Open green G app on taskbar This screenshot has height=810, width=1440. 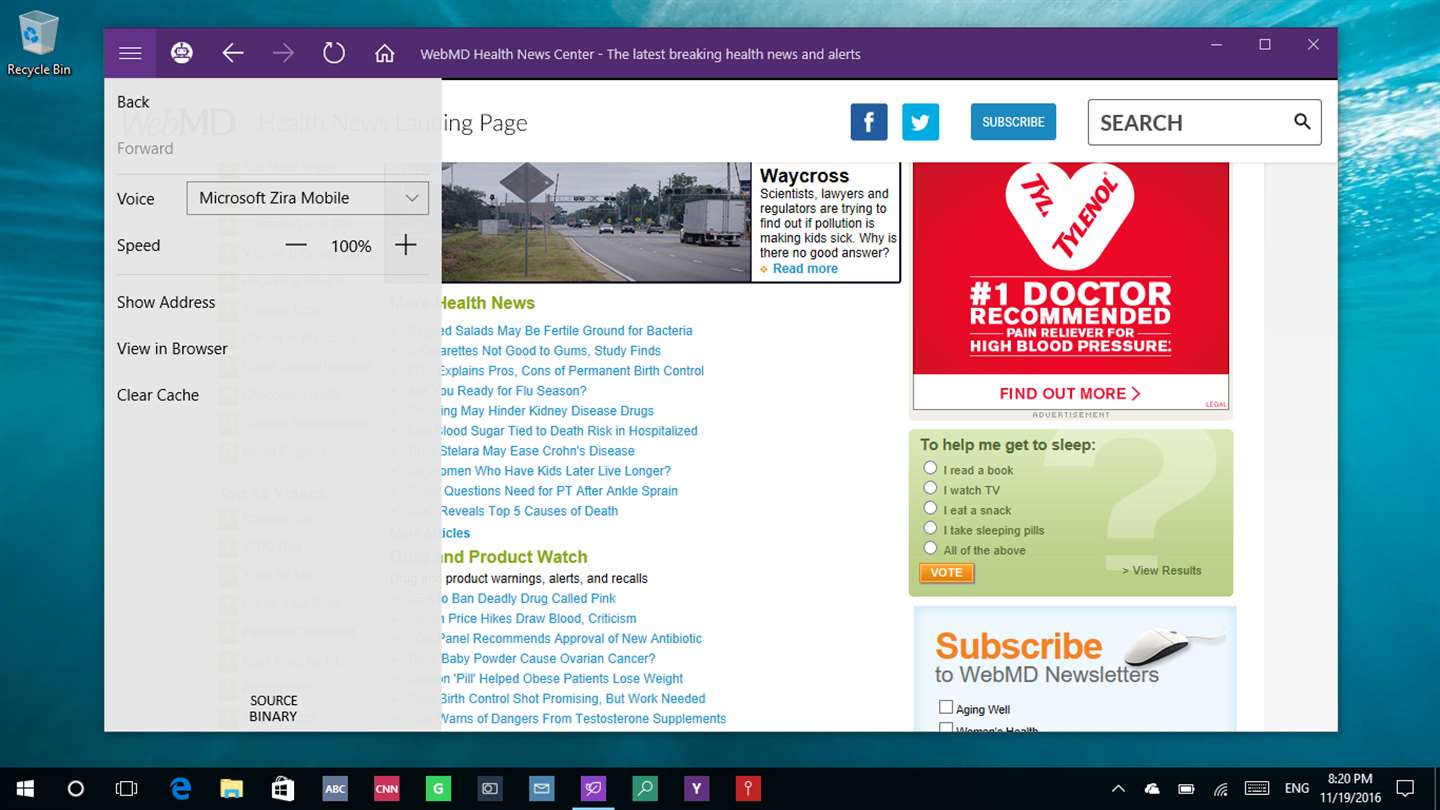[x=438, y=789]
